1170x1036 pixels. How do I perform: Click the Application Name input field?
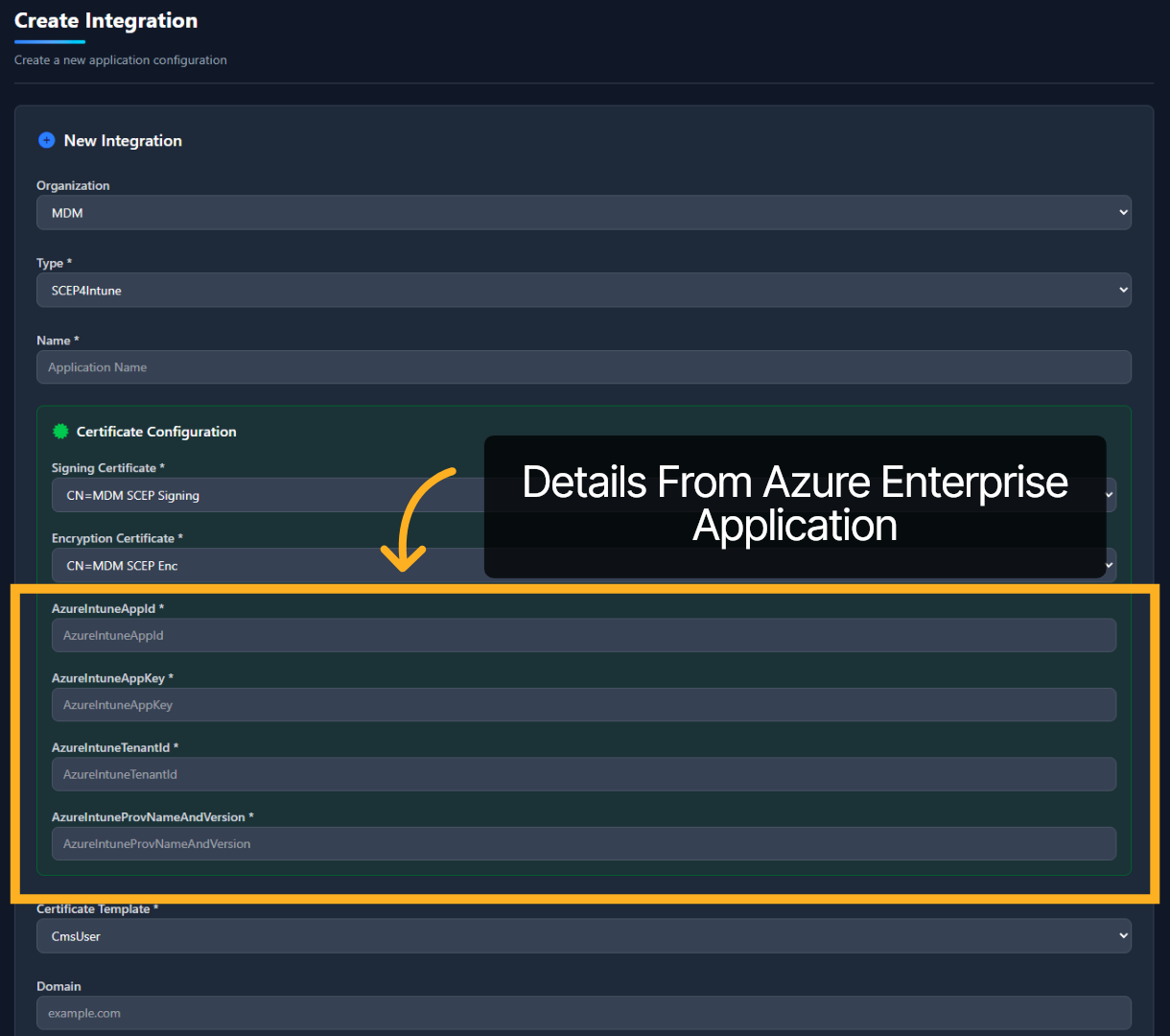pos(584,366)
